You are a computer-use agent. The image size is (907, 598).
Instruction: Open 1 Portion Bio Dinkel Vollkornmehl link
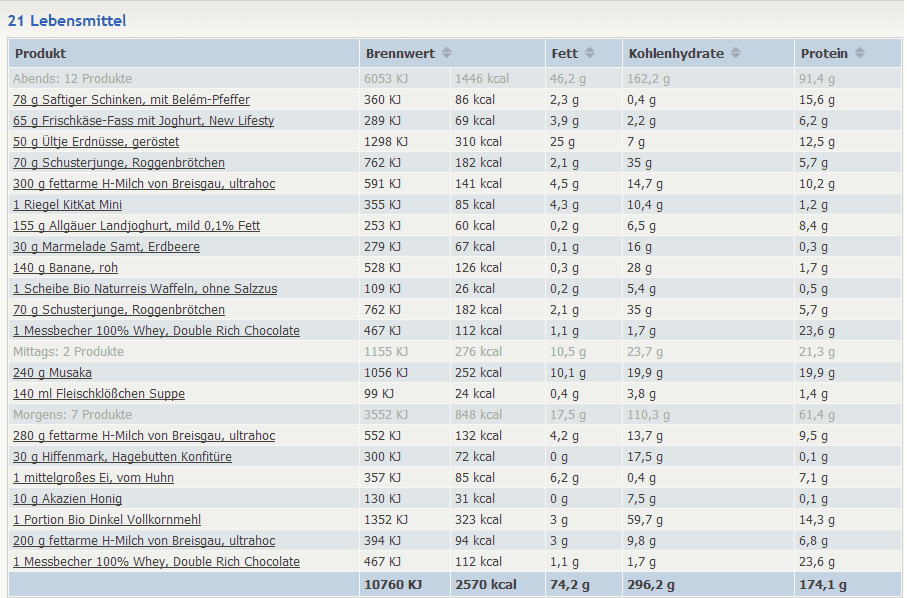click(x=107, y=519)
